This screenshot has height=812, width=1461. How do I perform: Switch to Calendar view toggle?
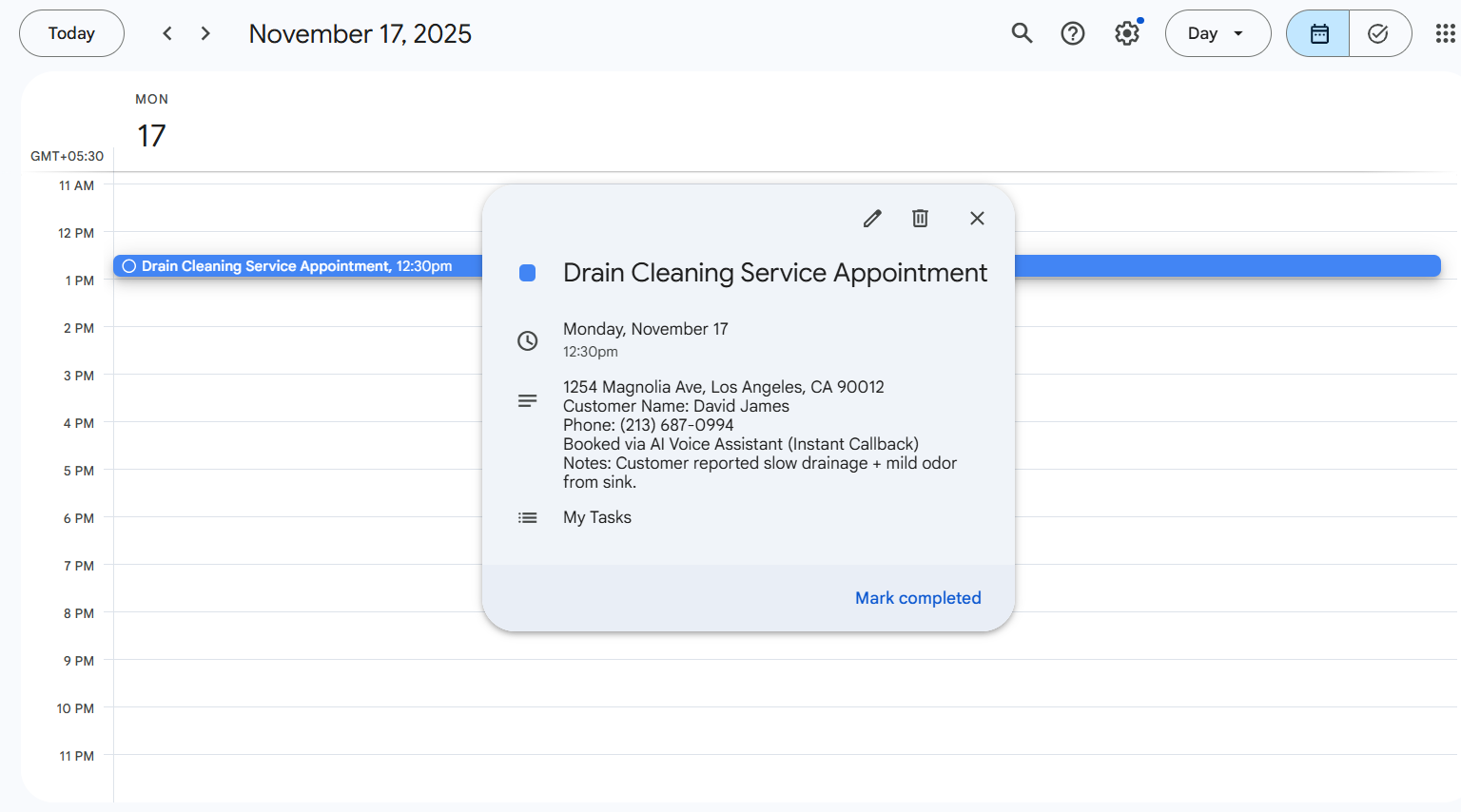[1318, 33]
